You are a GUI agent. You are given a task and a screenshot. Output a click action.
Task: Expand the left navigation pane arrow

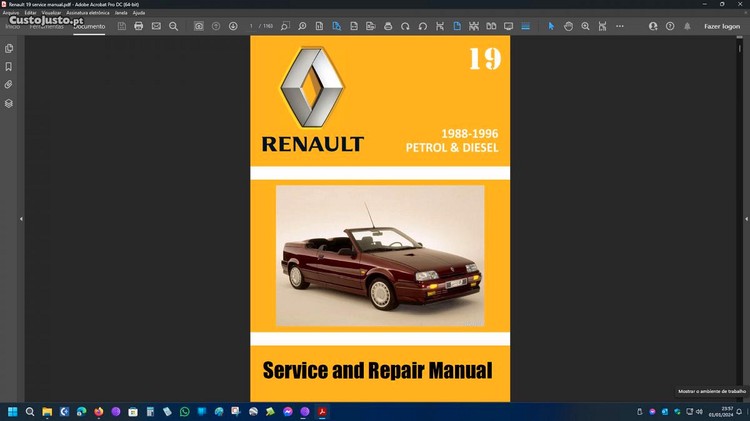21,219
